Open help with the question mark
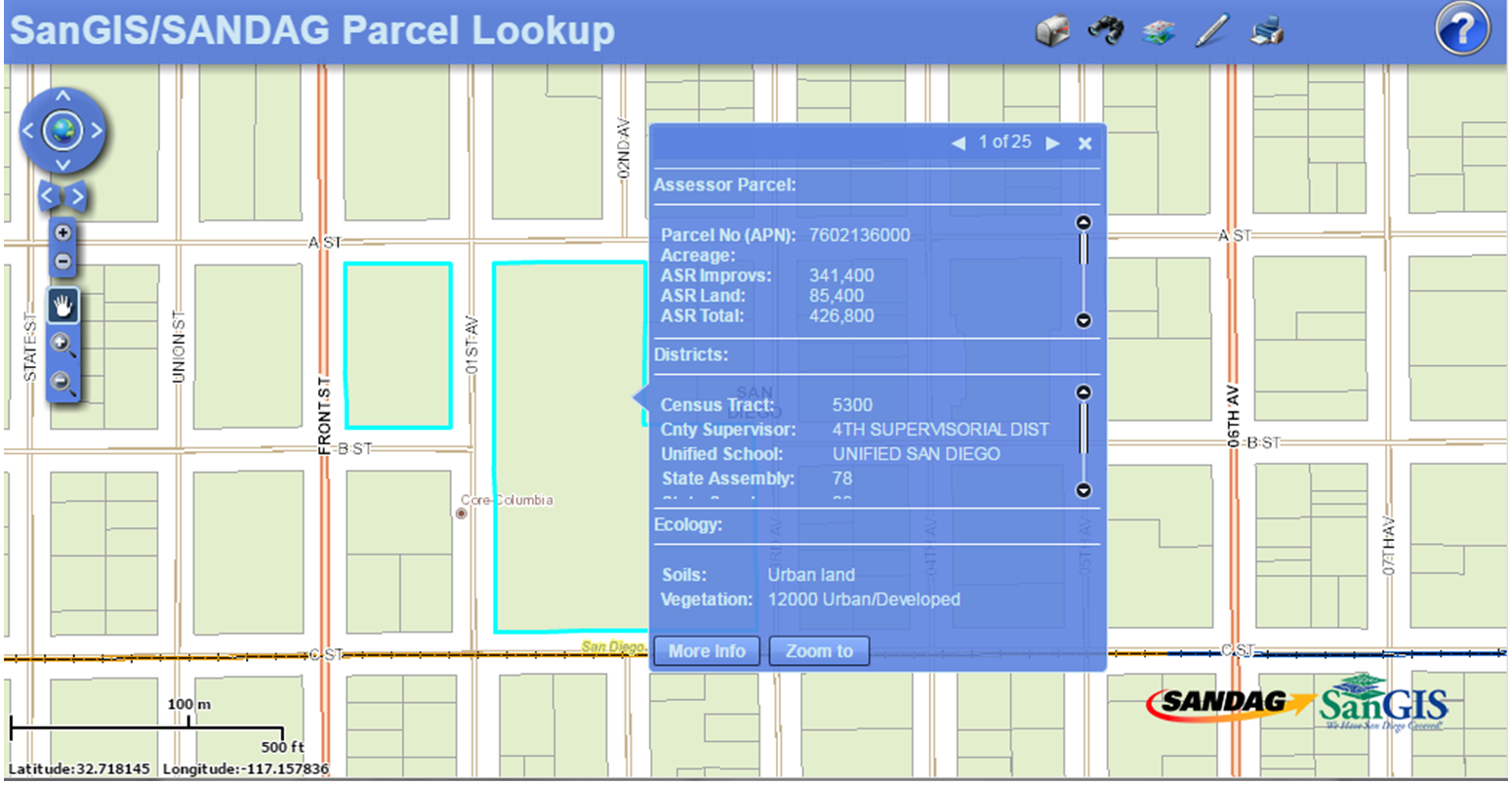The width and height of the screenshot is (1512, 785). pyautogui.click(x=1461, y=30)
